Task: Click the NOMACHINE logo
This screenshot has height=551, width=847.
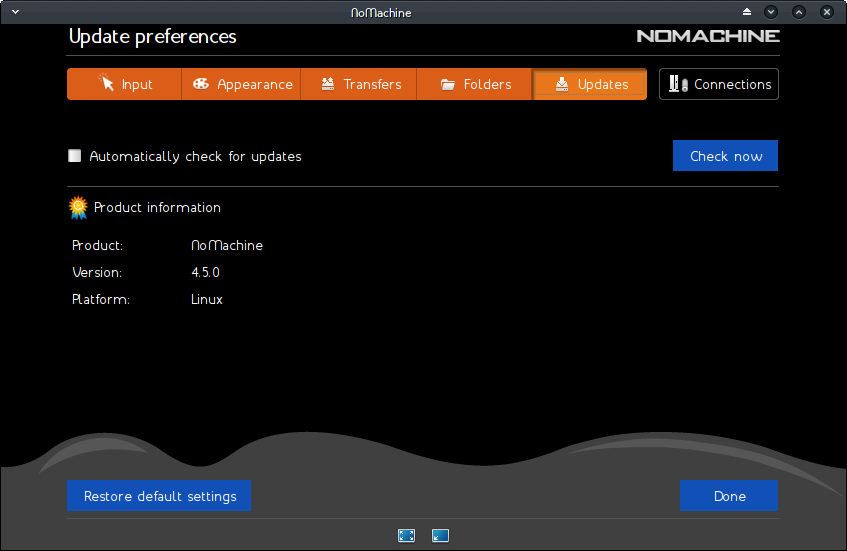Action: pos(708,36)
